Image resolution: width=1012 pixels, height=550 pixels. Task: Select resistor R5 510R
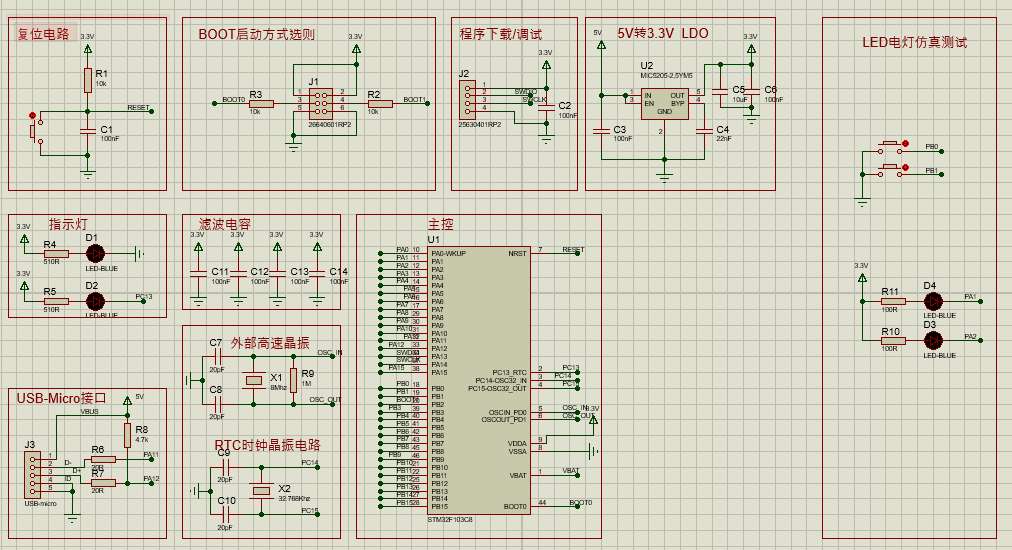point(56,301)
